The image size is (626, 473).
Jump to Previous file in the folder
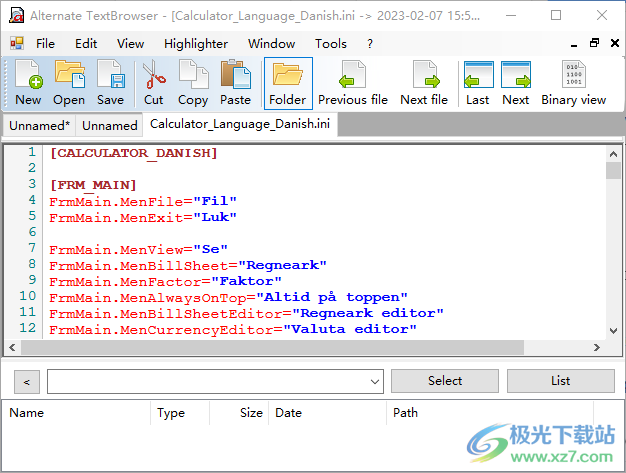click(x=352, y=82)
